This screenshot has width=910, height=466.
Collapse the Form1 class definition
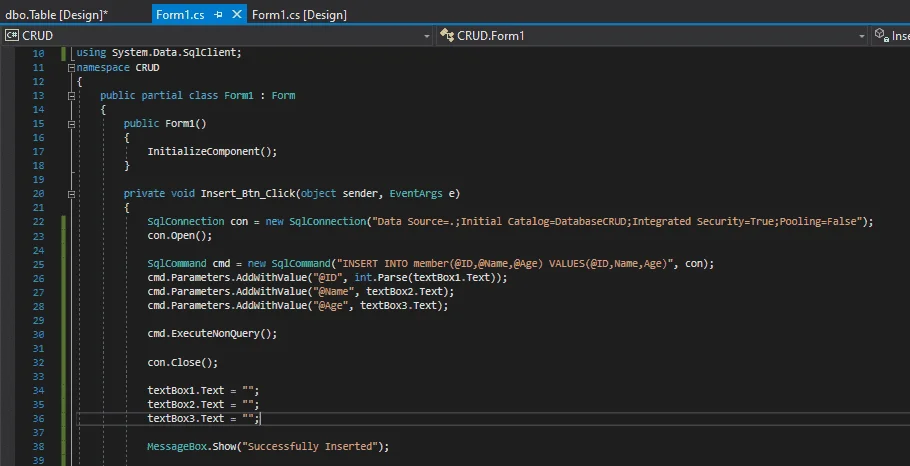pos(71,96)
